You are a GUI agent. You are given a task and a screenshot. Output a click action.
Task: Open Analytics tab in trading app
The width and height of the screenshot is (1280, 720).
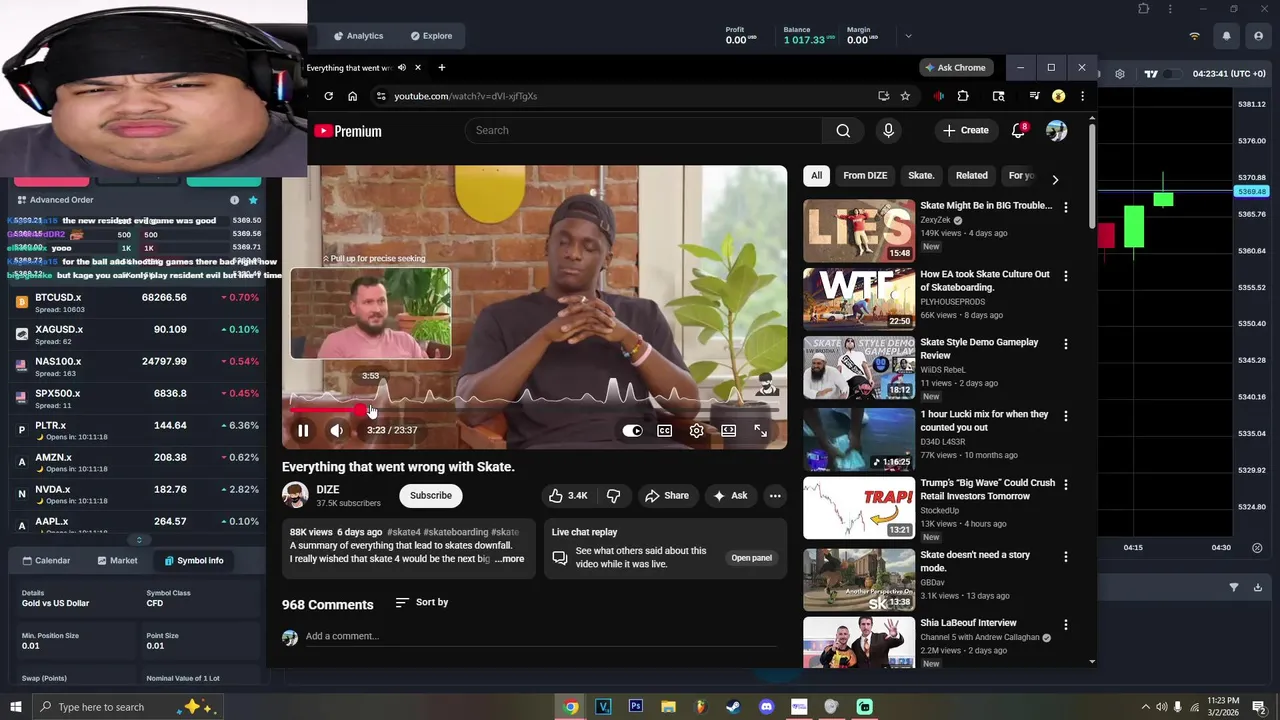(x=356, y=36)
